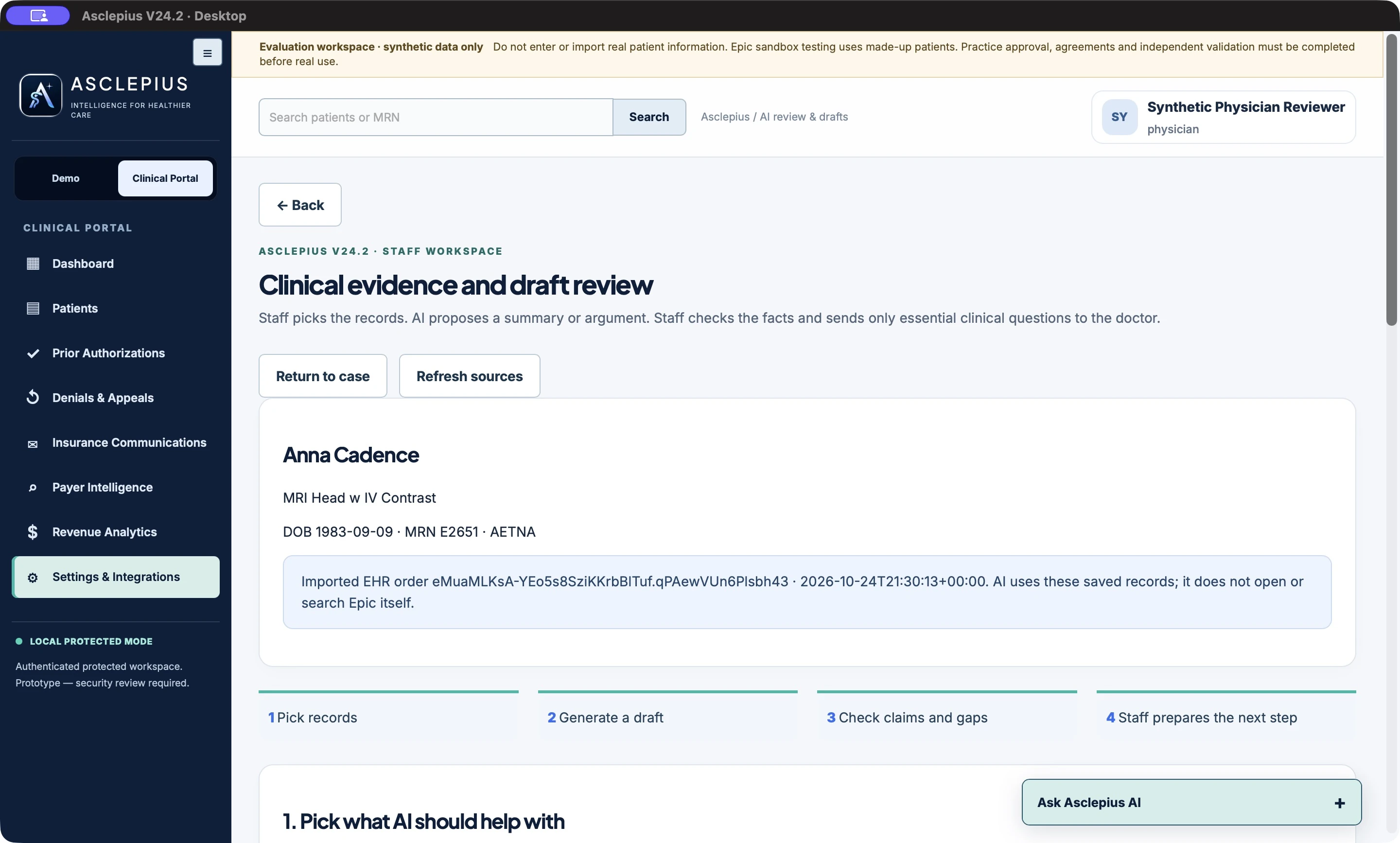Open Synthetic Physician Reviewer profile card
The image size is (1400, 843).
(1224, 117)
